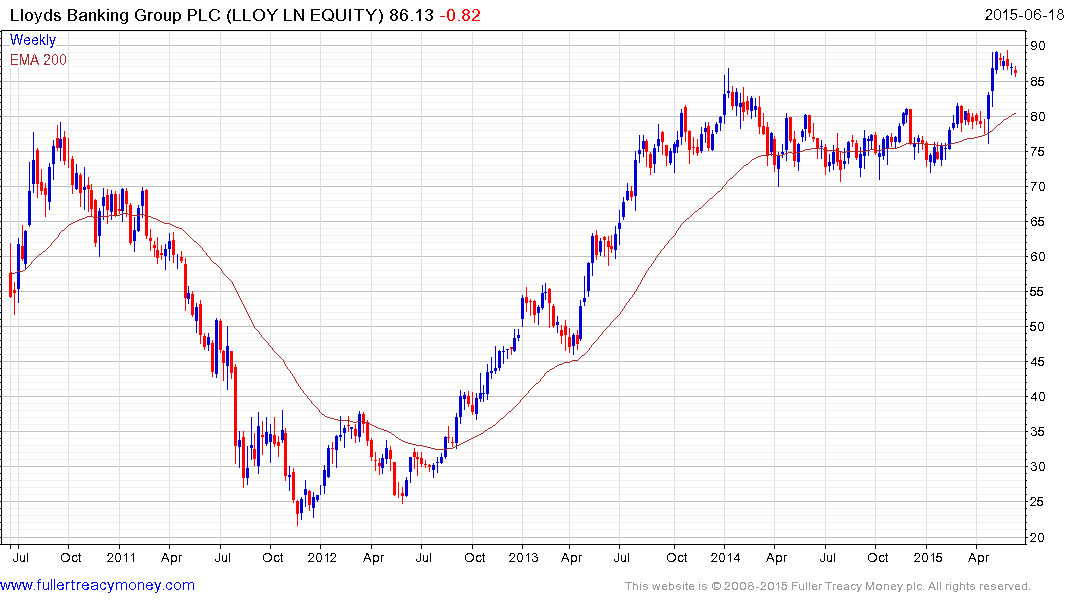Click the 25 price axis label
The height and width of the screenshot is (600, 1075).
(x=1037, y=502)
